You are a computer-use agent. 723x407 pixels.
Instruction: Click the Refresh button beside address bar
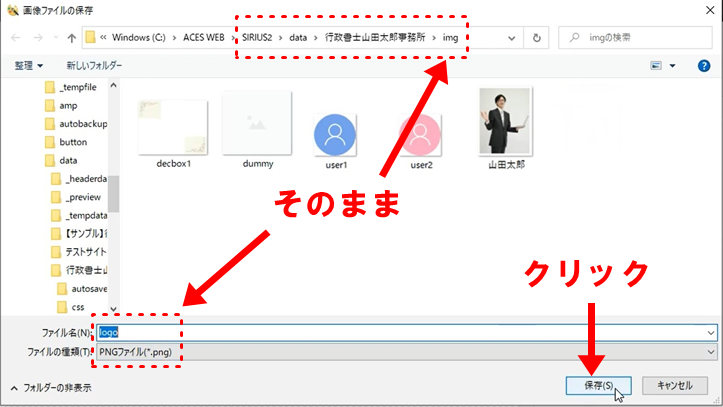[538, 37]
